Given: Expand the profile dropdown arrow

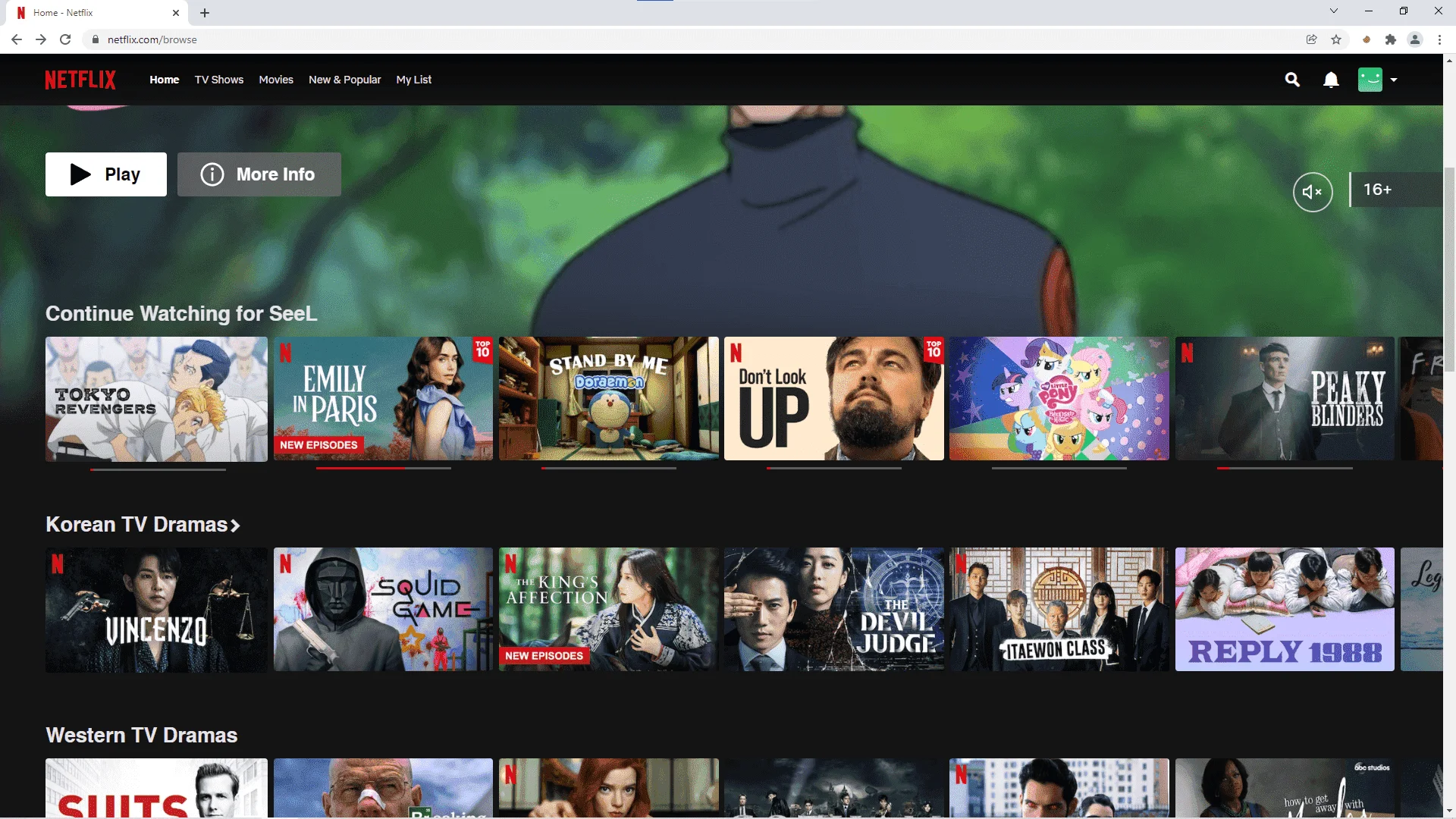Looking at the screenshot, I should coord(1394,80).
